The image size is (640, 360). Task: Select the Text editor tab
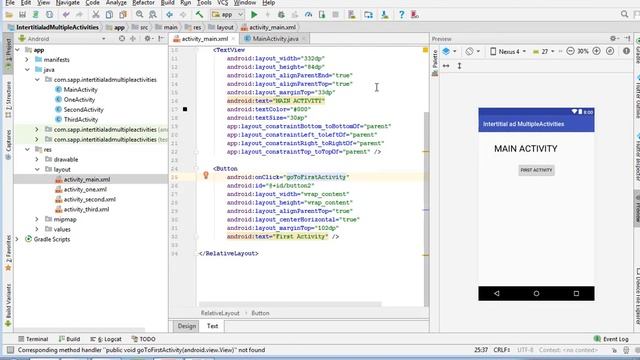[213, 326]
